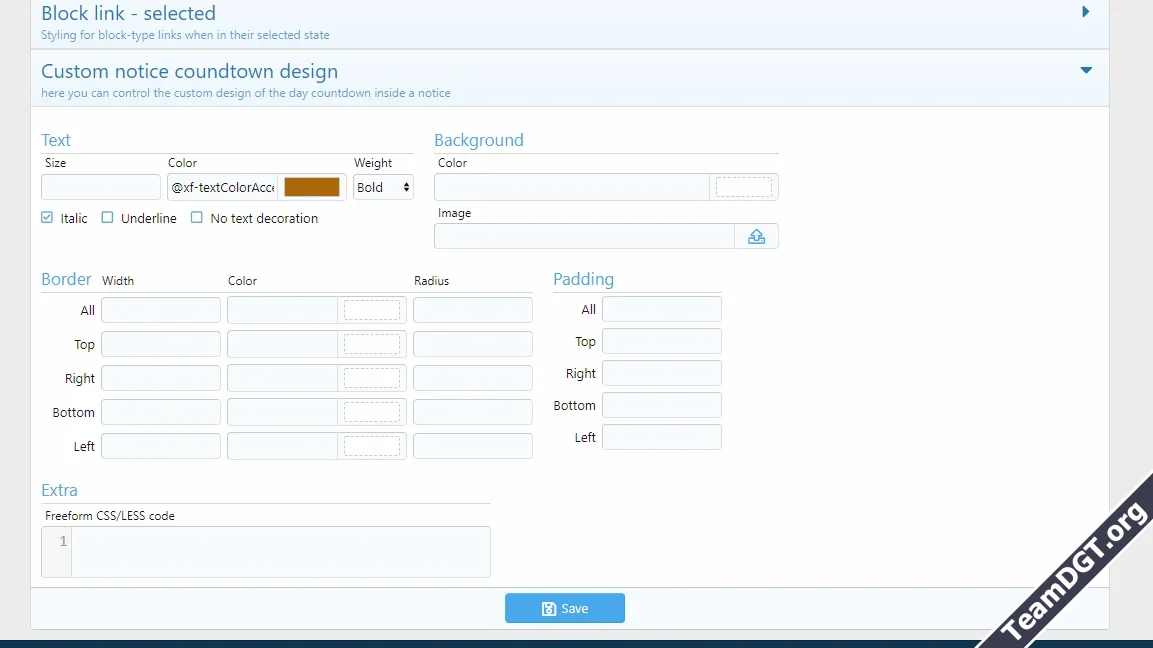Click the Border Radius All input field

[472, 309]
